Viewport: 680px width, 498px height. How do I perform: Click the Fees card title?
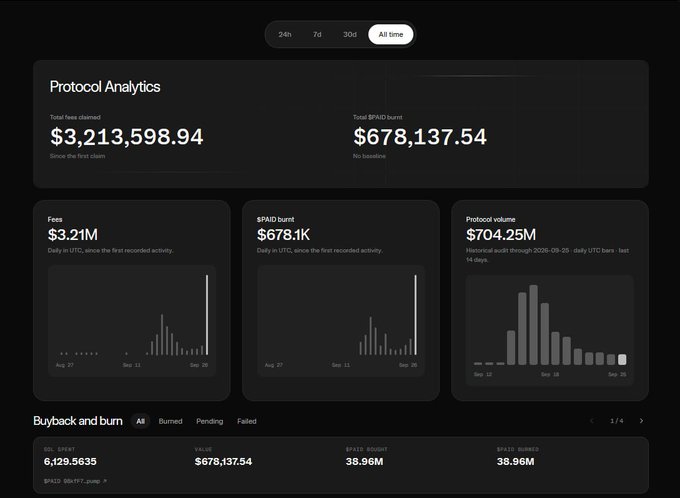click(55, 220)
